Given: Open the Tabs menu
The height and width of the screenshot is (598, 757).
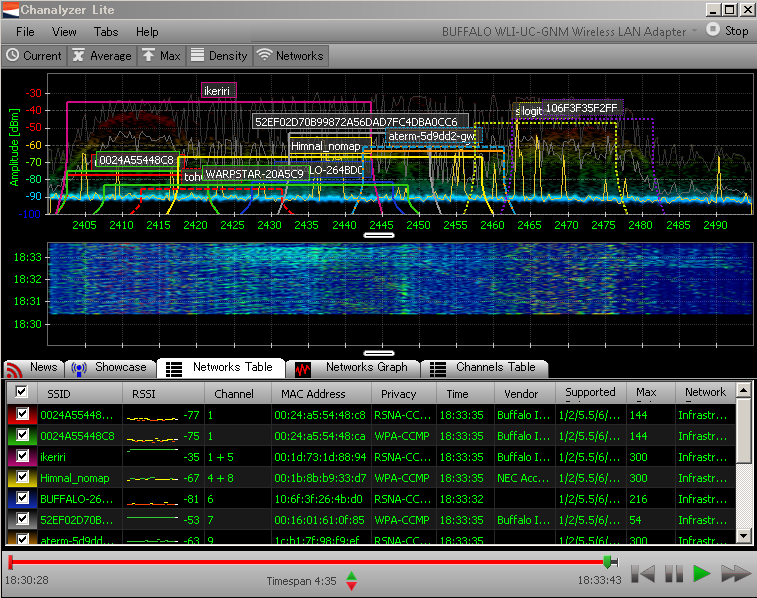Looking at the screenshot, I should point(106,32).
